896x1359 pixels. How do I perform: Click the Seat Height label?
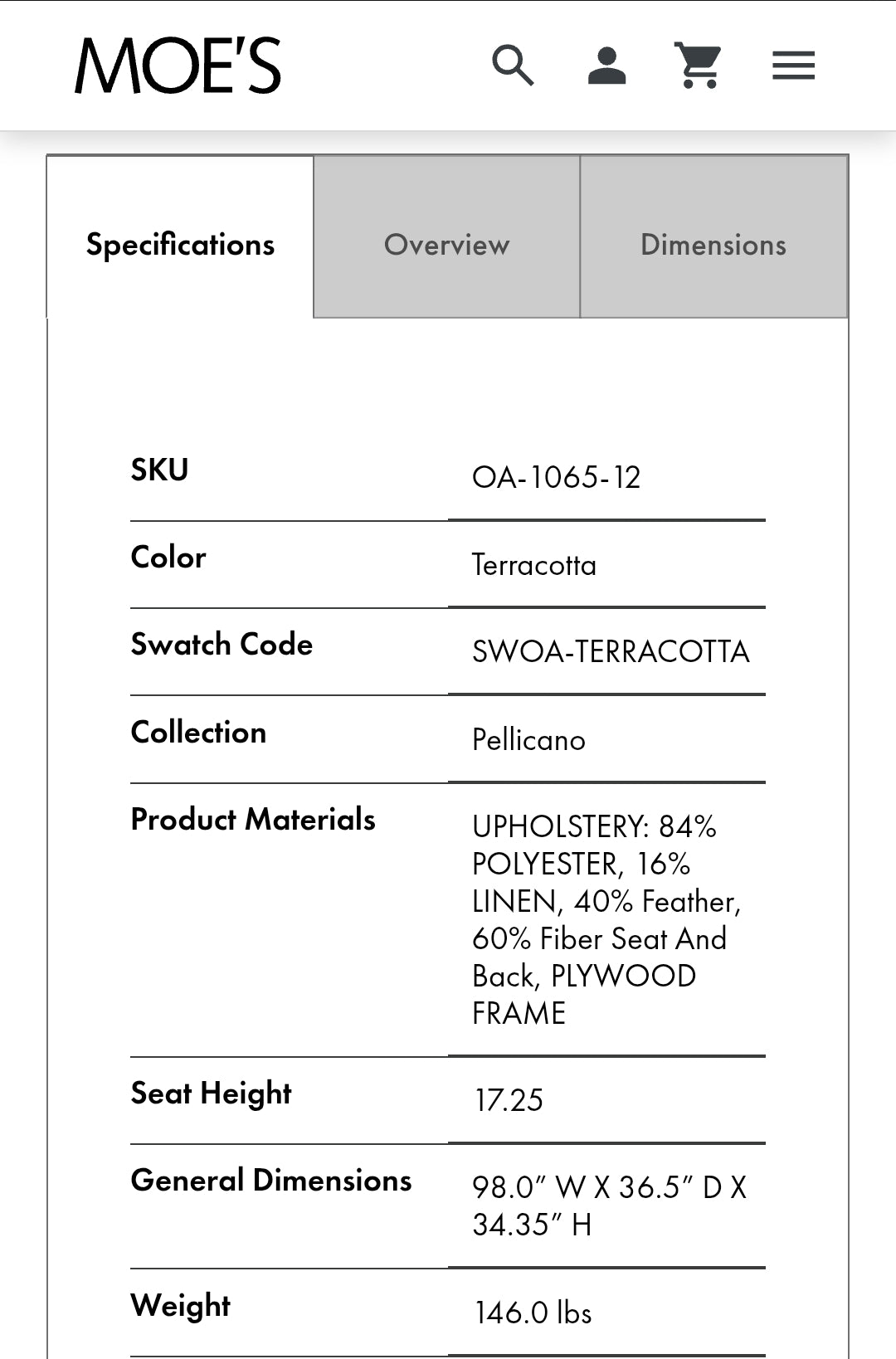point(211,1094)
